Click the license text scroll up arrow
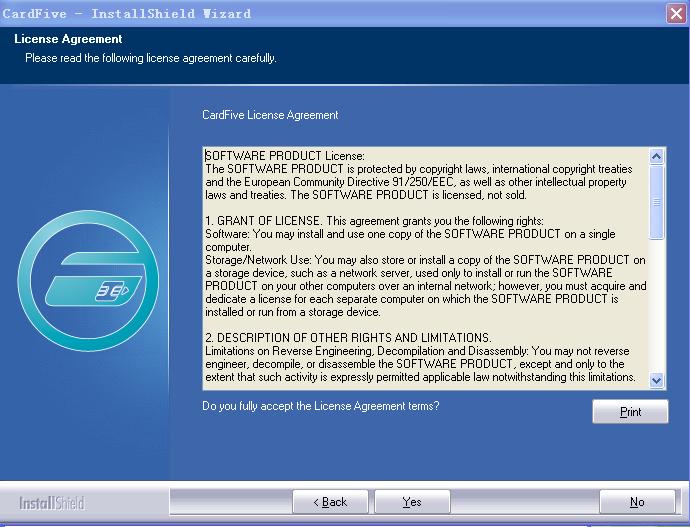The width and height of the screenshot is (690, 527). (x=657, y=156)
